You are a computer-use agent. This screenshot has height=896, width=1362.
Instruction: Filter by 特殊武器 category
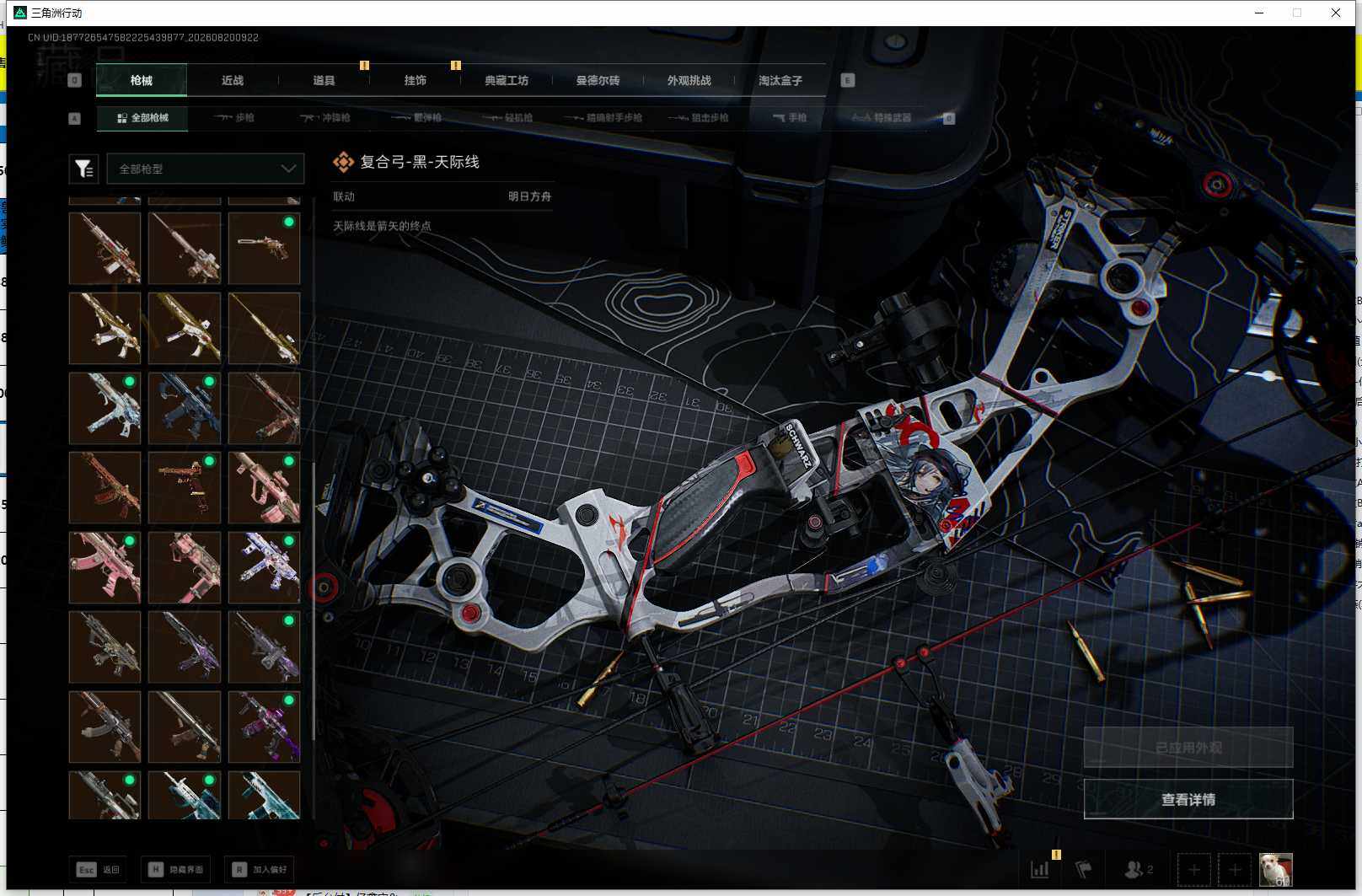[882, 118]
